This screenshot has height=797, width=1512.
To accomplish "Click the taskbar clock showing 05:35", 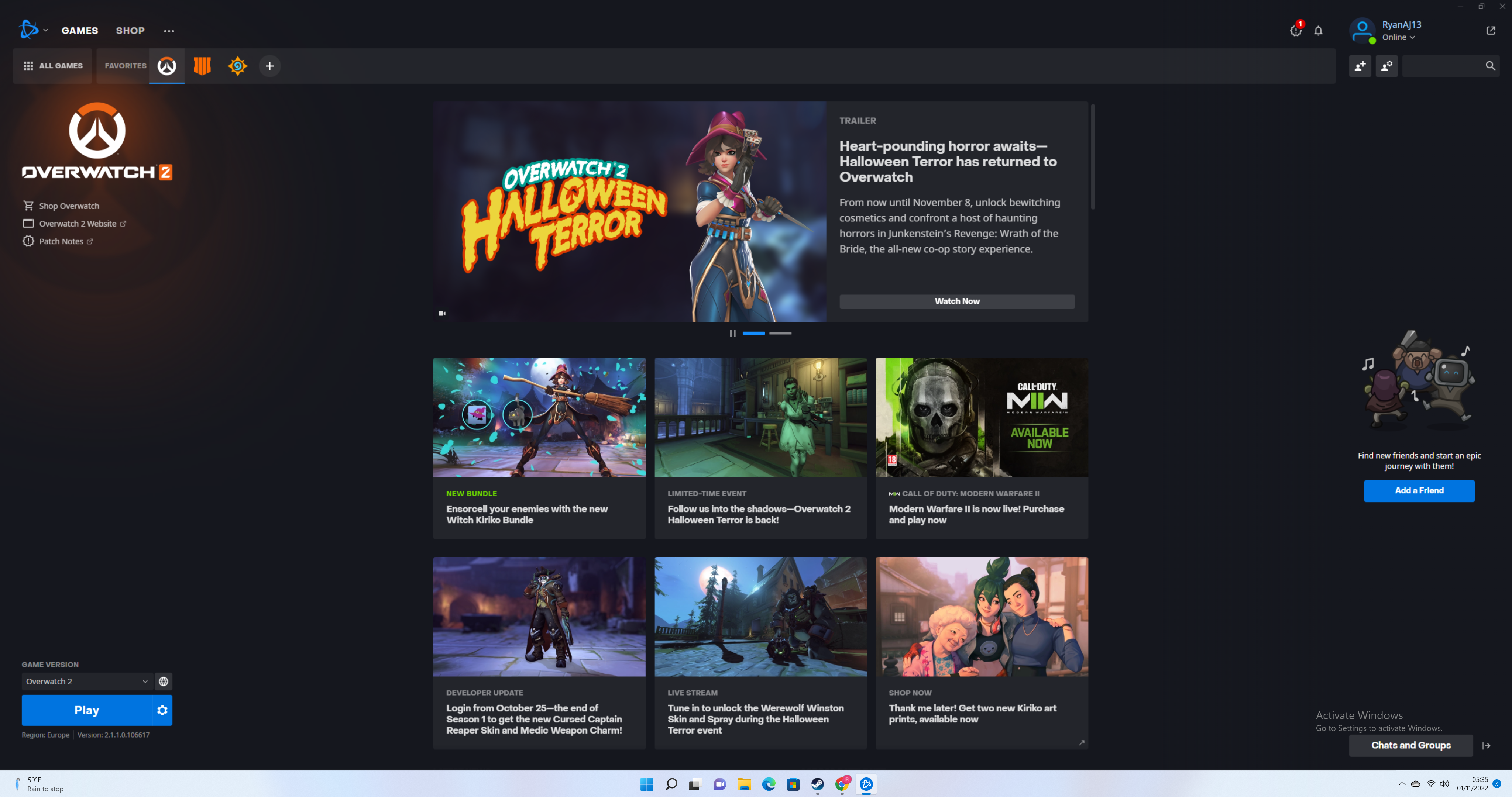I will tap(1472, 784).
